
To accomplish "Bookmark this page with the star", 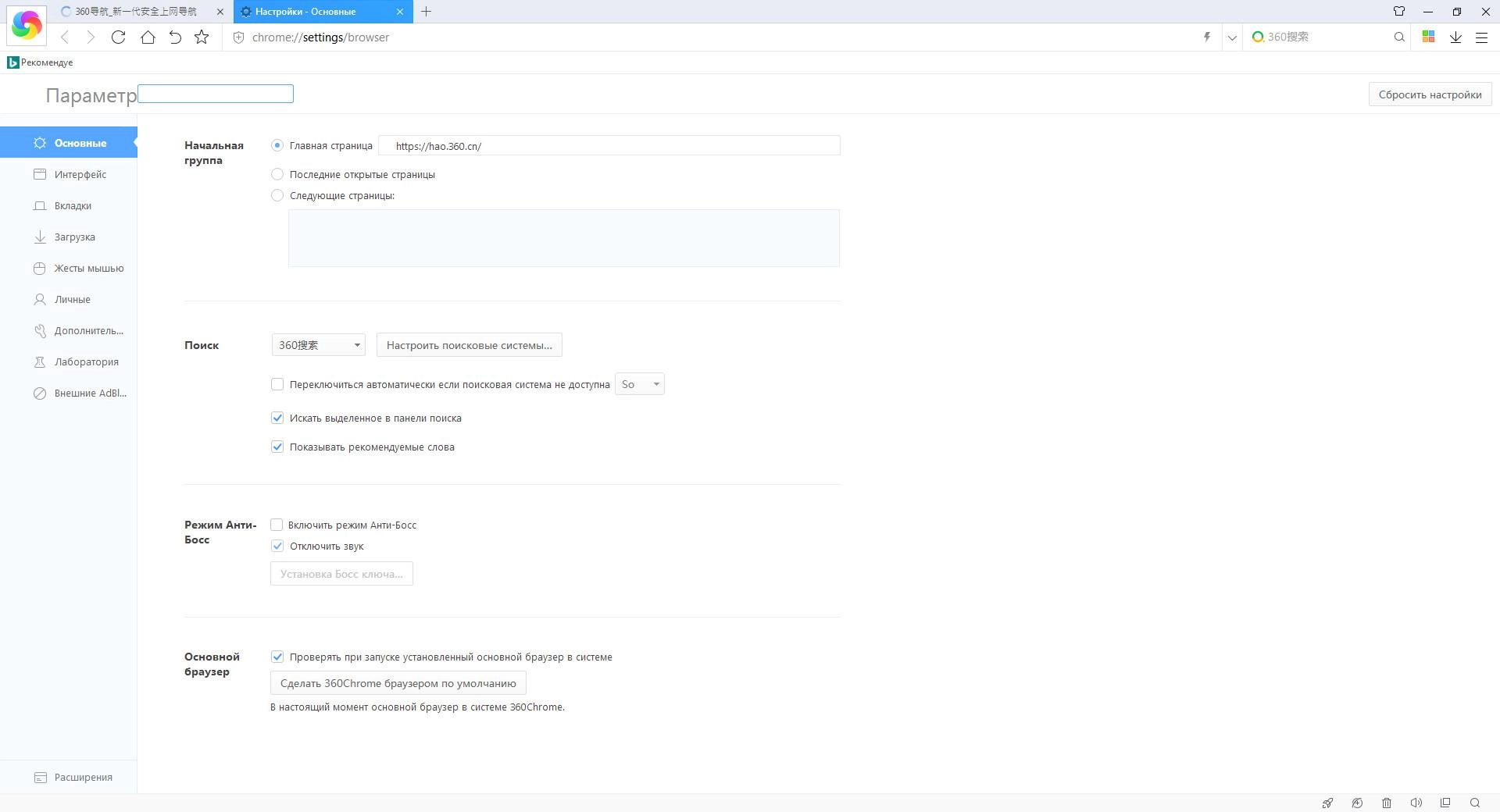I will pos(202,37).
